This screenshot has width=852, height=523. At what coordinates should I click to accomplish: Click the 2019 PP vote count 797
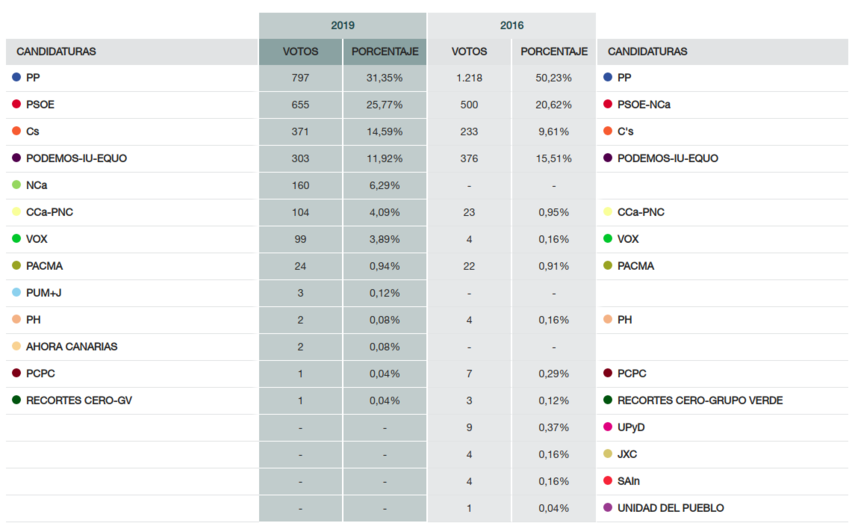[301, 77]
